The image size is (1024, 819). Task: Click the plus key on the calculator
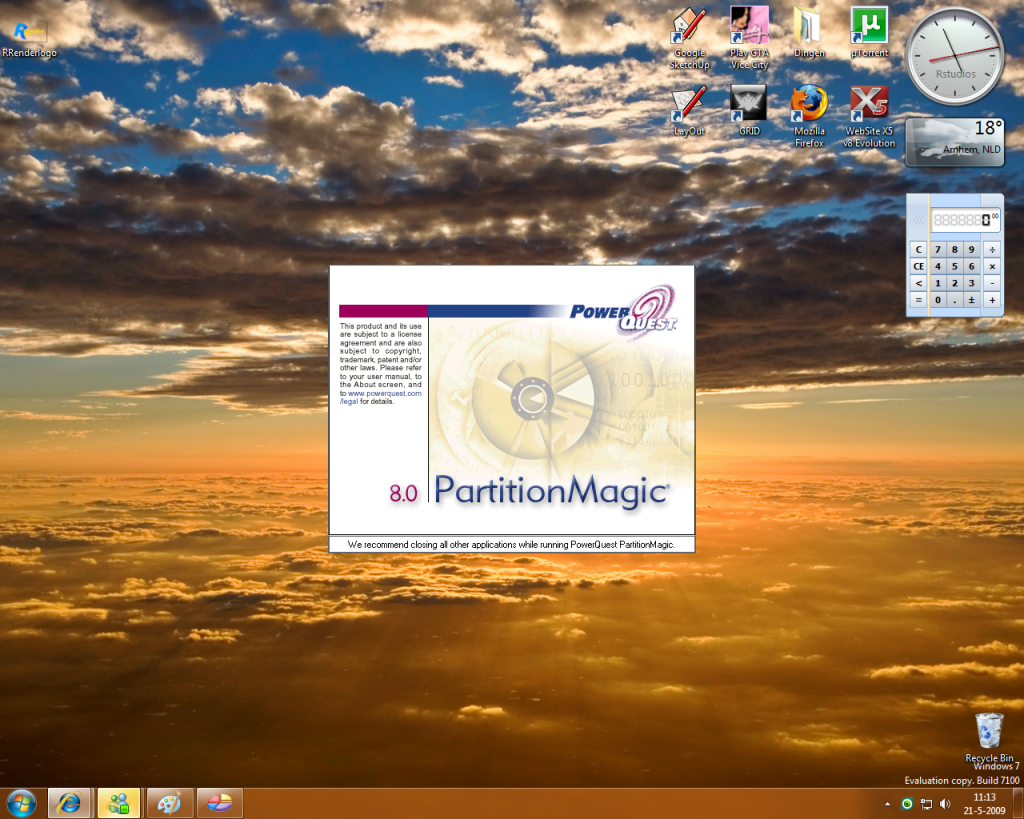[992, 300]
